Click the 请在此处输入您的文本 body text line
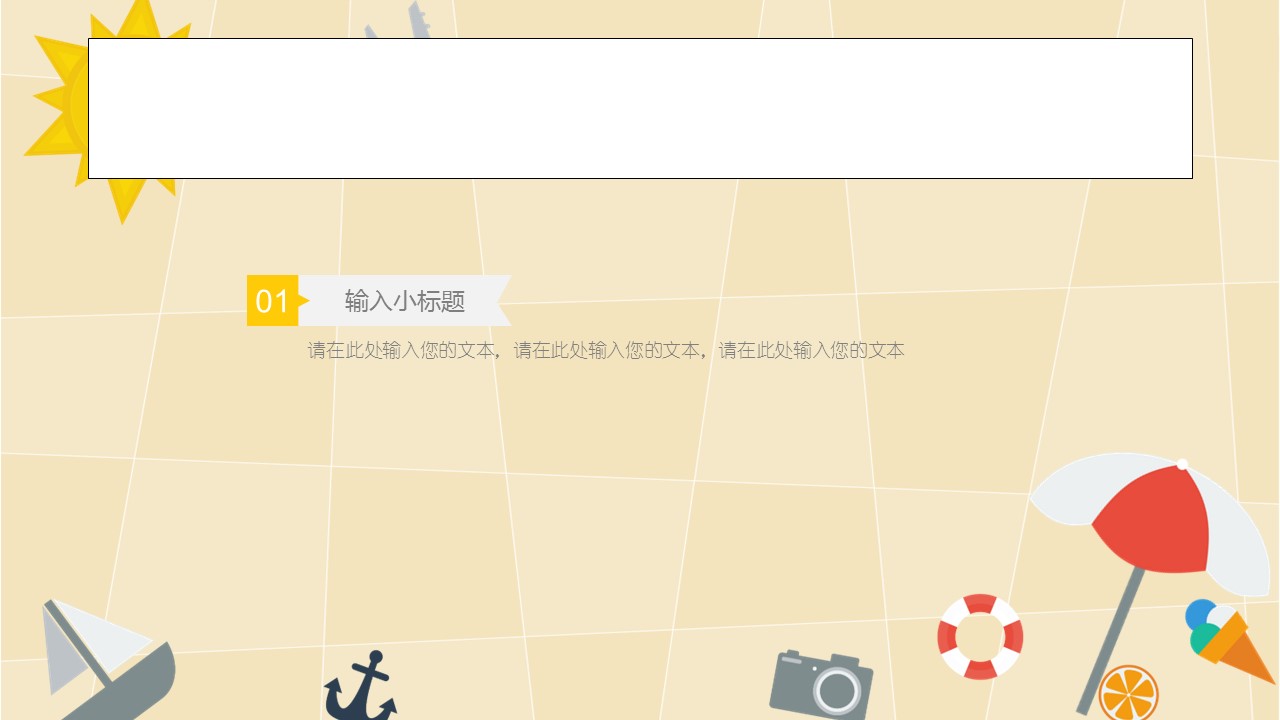Viewport: 1280px width, 720px height. [x=606, y=351]
